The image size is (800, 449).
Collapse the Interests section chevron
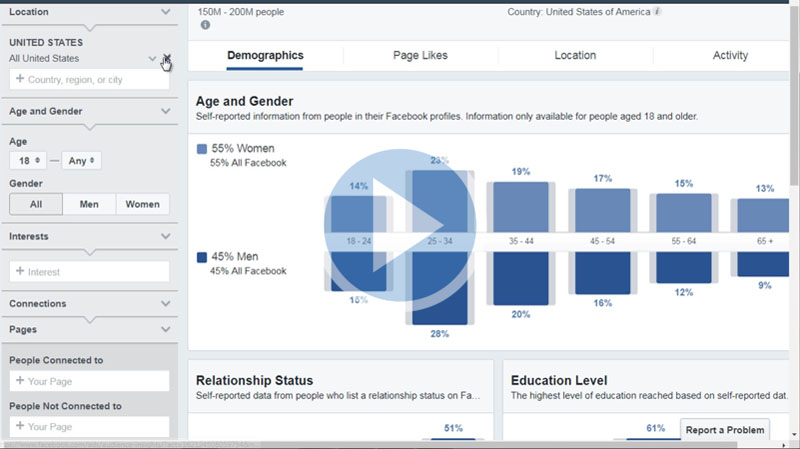click(x=165, y=237)
